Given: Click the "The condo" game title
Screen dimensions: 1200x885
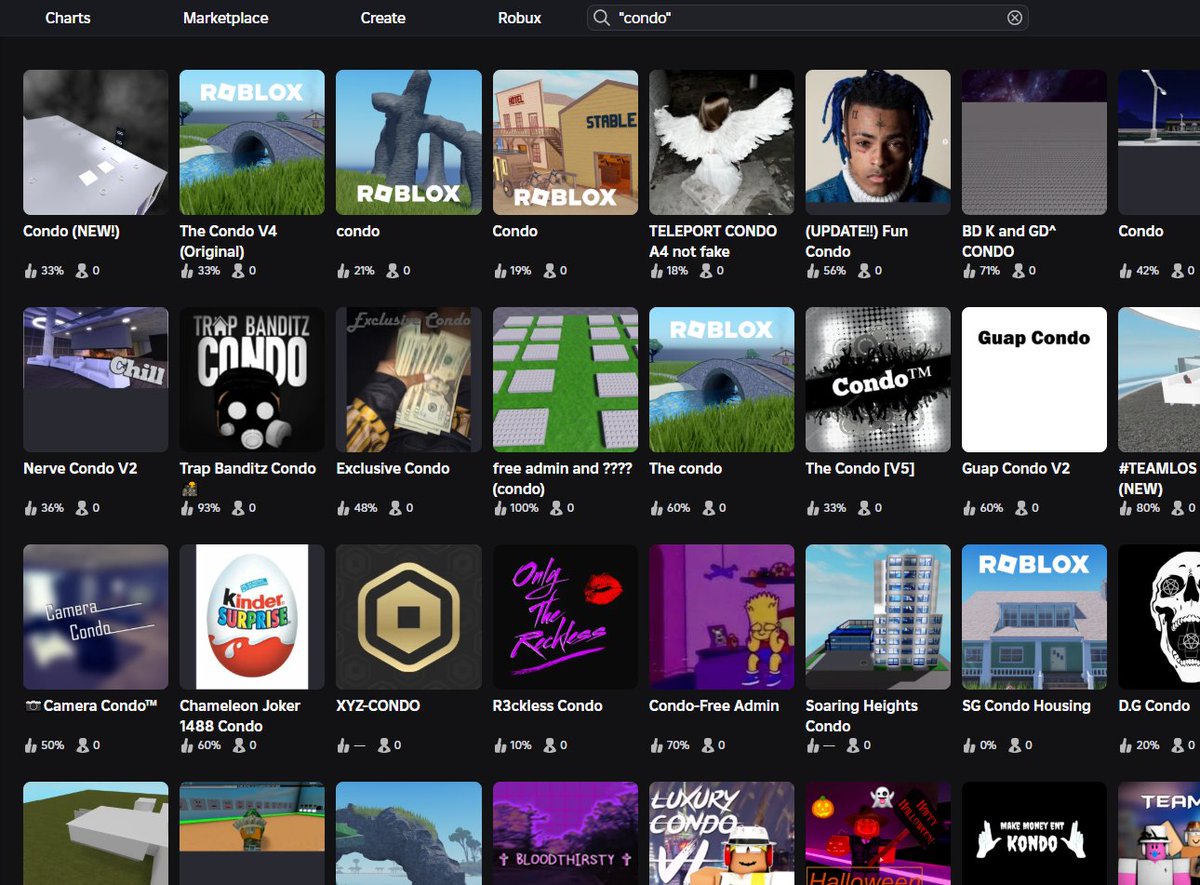Looking at the screenshot, I should (685, 468).
